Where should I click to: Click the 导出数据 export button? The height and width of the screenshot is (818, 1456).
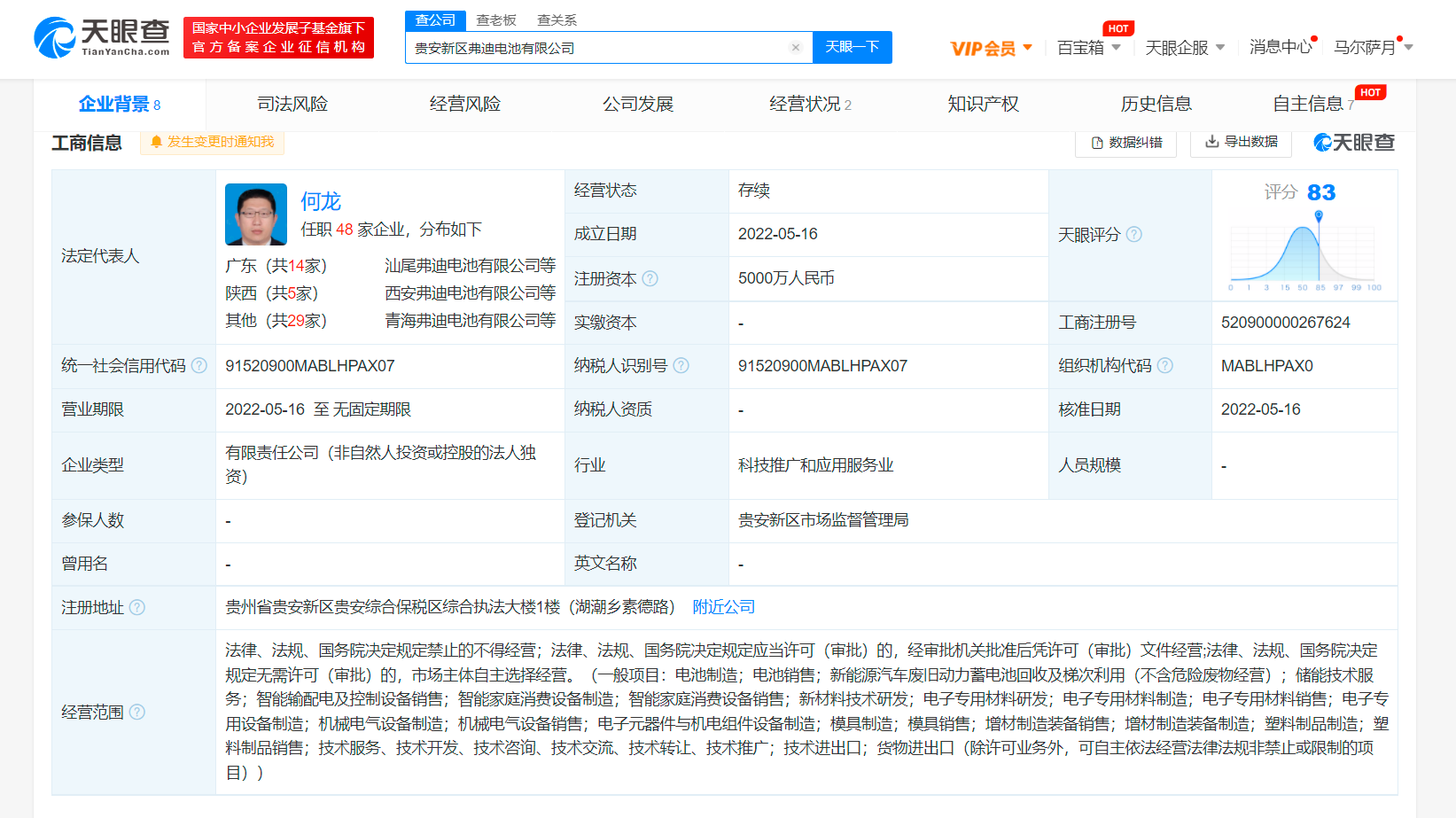1241,142
